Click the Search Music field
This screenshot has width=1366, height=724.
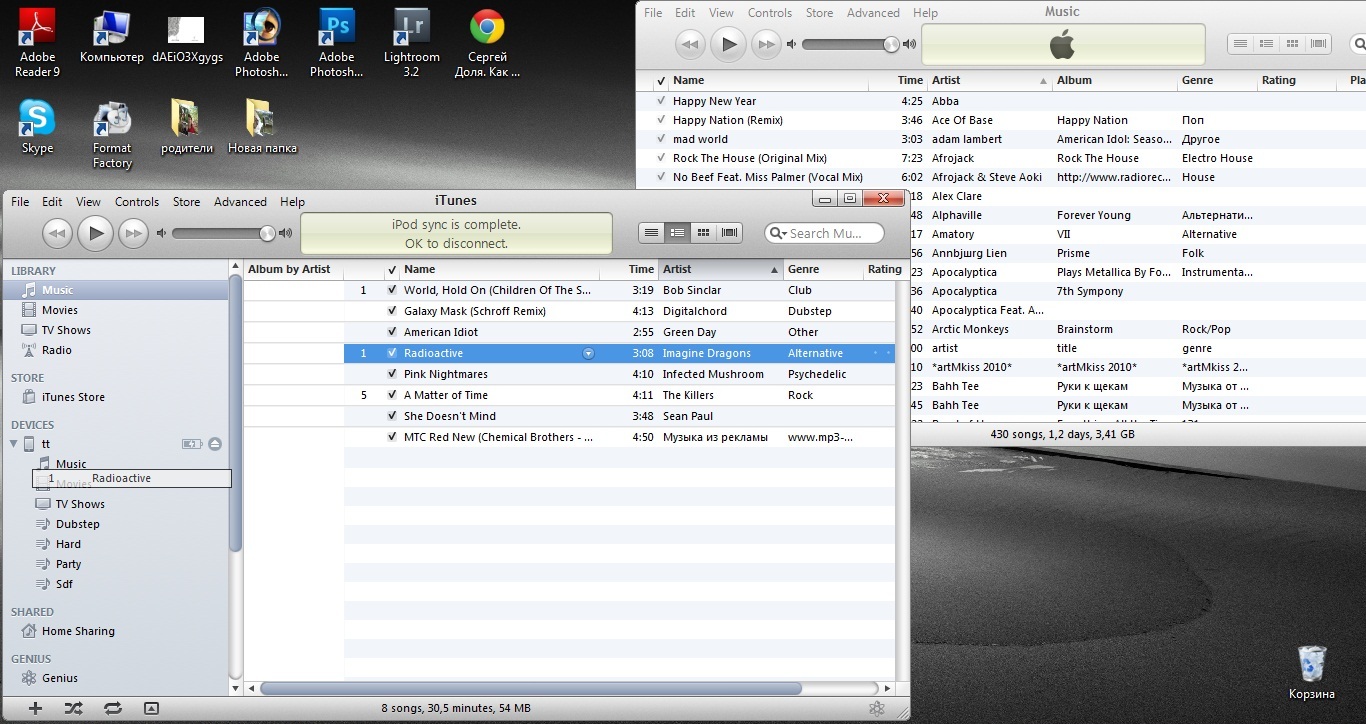[825, 233]
